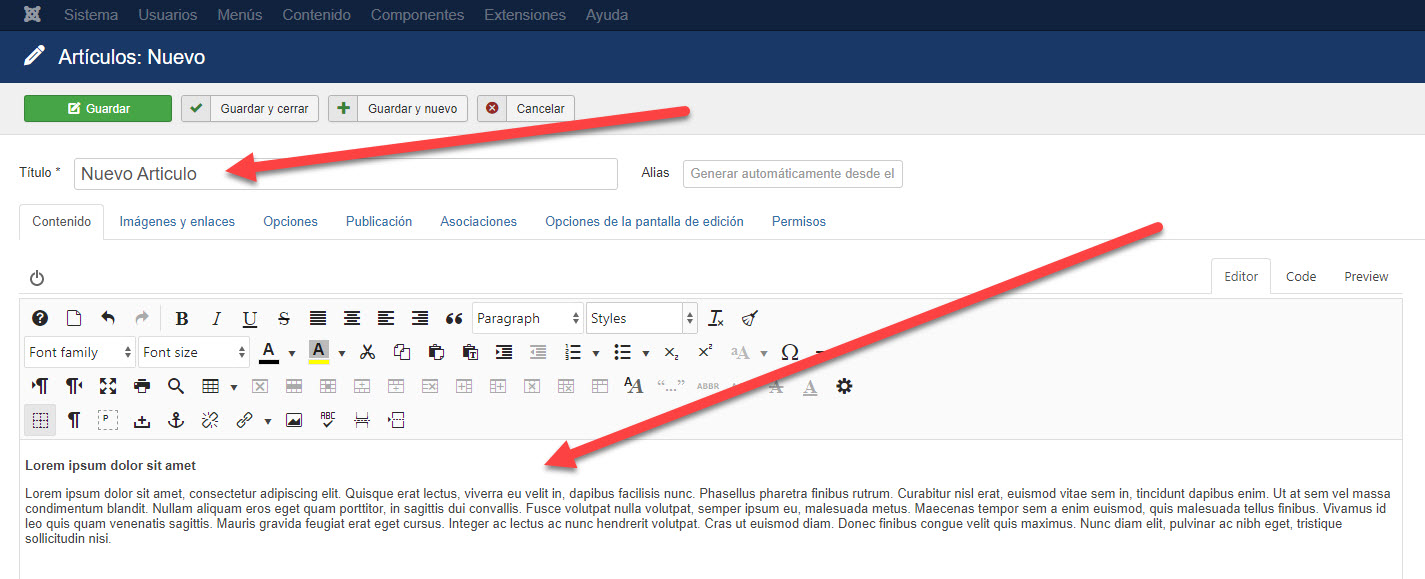Apply justify full alignment
This screenshot has height=579, width=1425.
pos(318,319)
